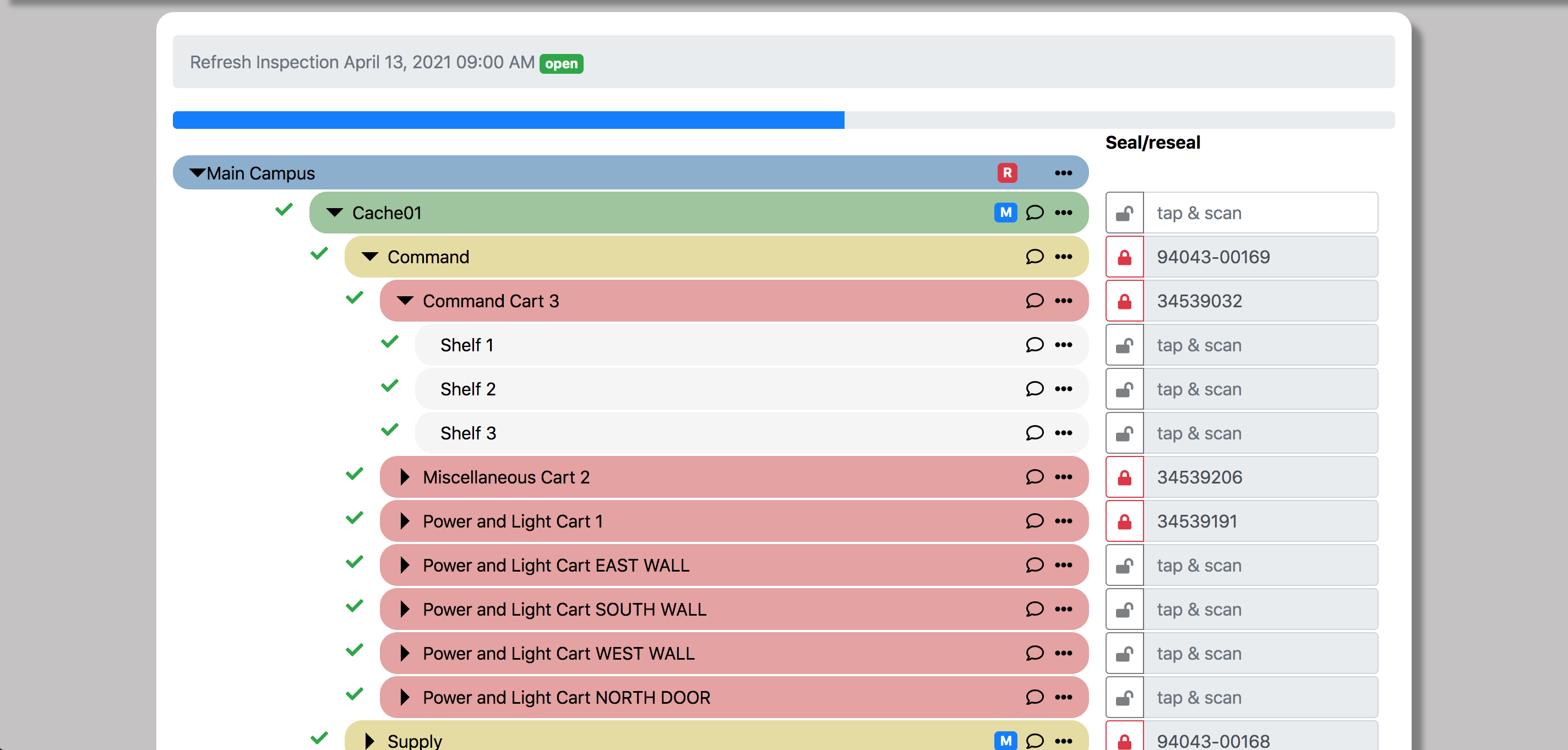This screenshot has width=1568, height=750.
Task: Open the three-dot menu for Shelf 2
Action: pos(1063,388)
